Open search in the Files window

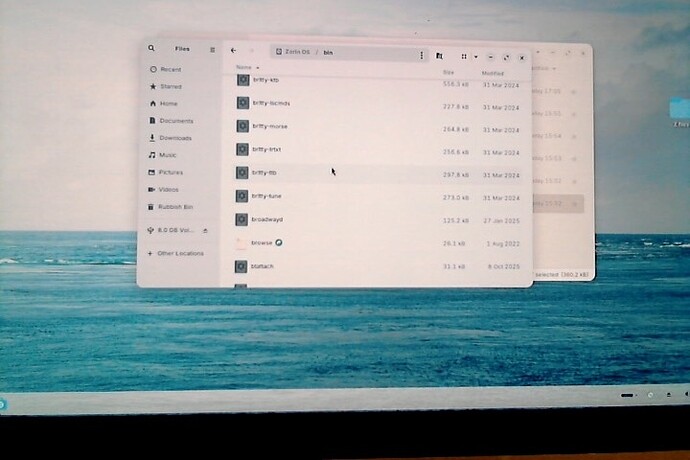[x=151, y=48]
